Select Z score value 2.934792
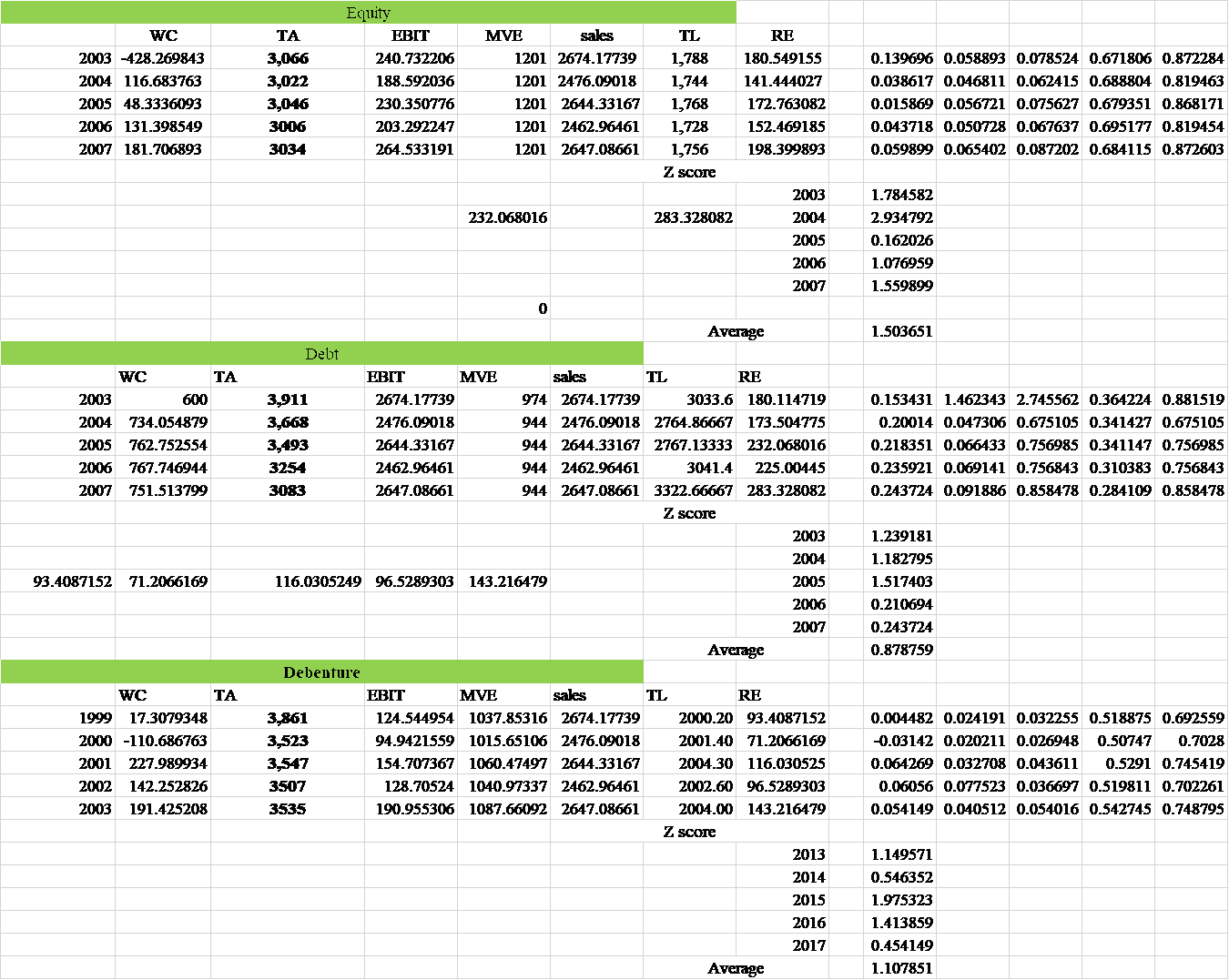This screenshot has width=1229, height=980. (899, 217)
